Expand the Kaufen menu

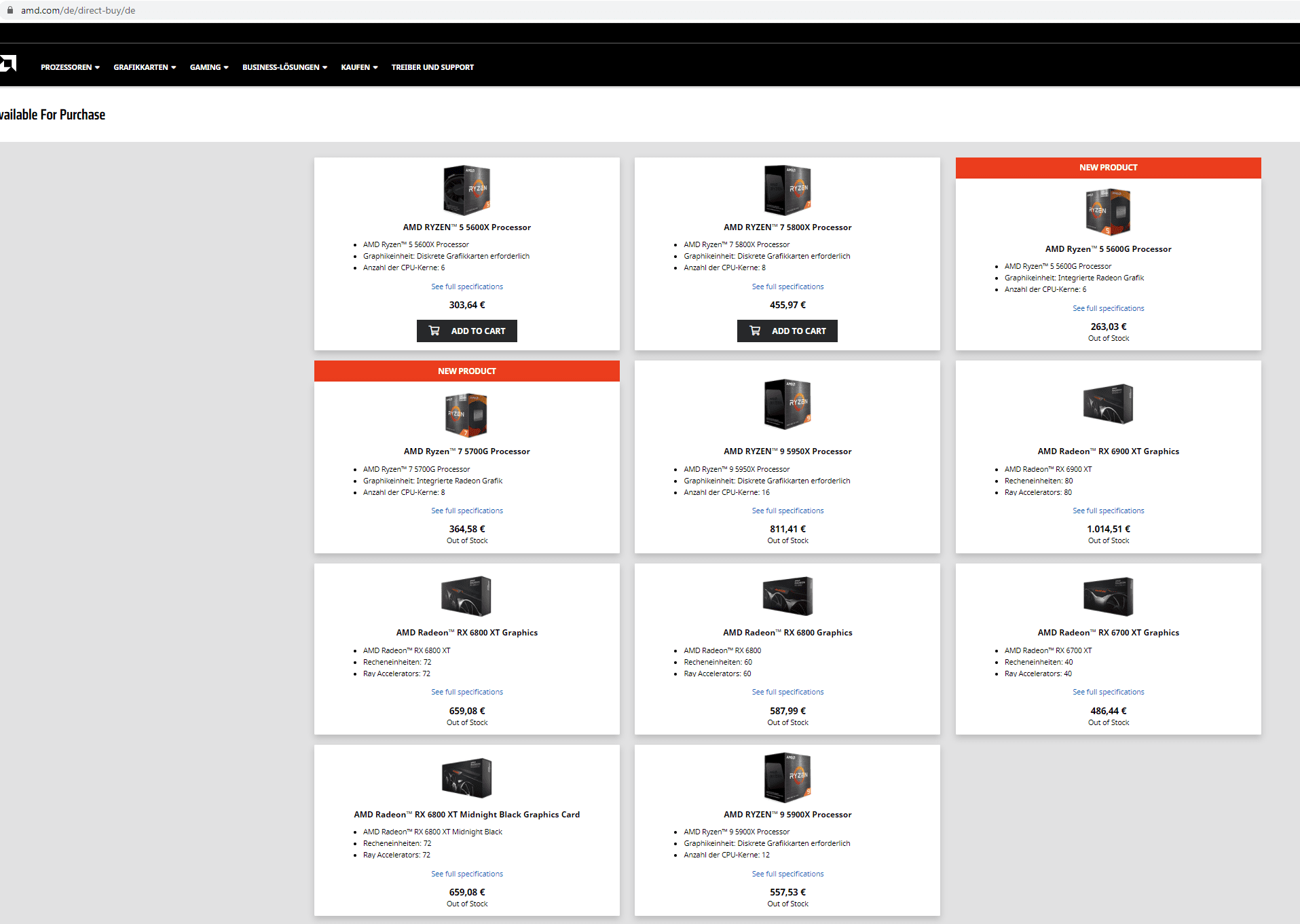[359, 67]
